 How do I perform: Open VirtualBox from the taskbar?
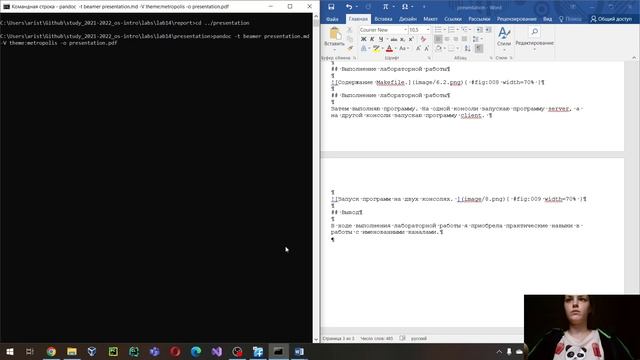pyautogui.click(x=92, y=351)
